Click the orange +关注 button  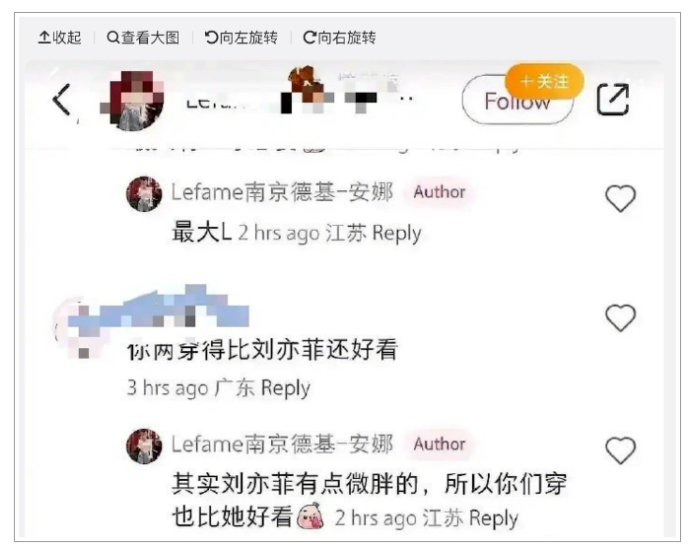pyautogui.click(x=544, y=82)
